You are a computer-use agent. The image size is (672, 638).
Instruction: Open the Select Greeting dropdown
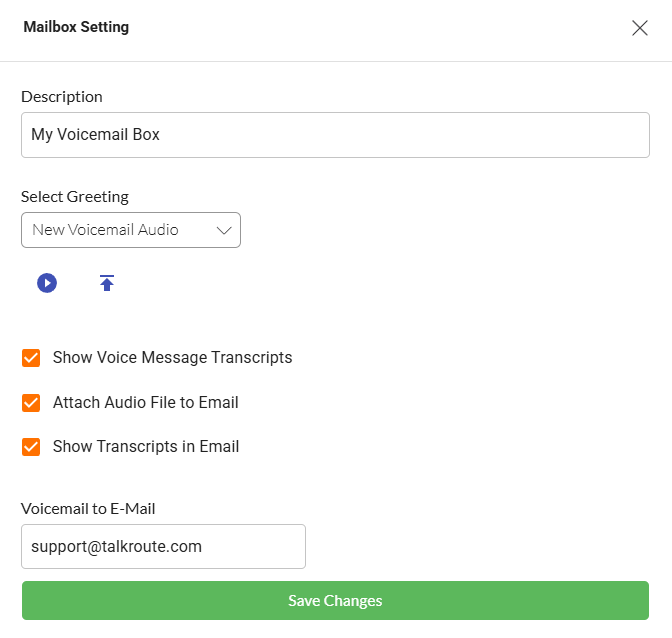click(x=130, y=230)
